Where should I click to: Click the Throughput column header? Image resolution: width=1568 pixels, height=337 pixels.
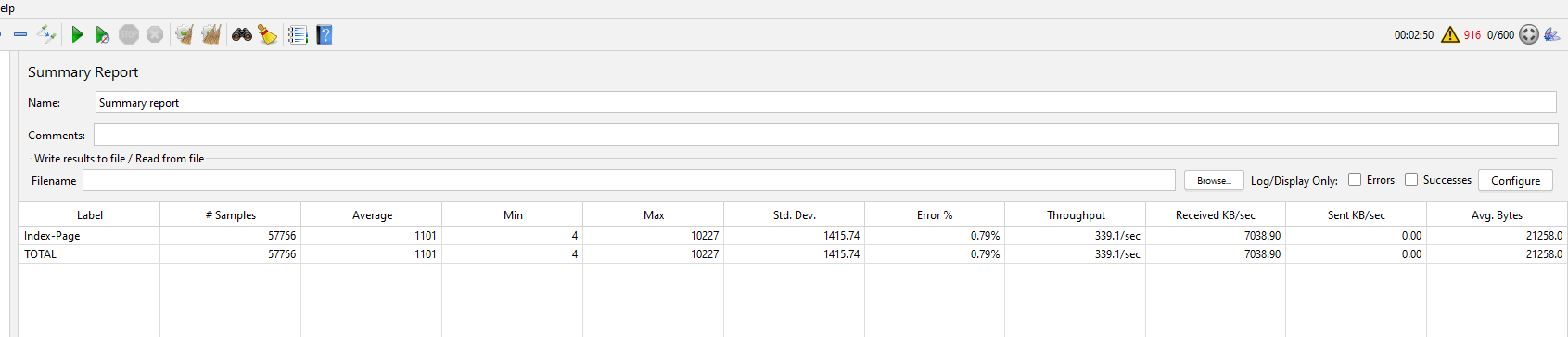point(1076,214)
